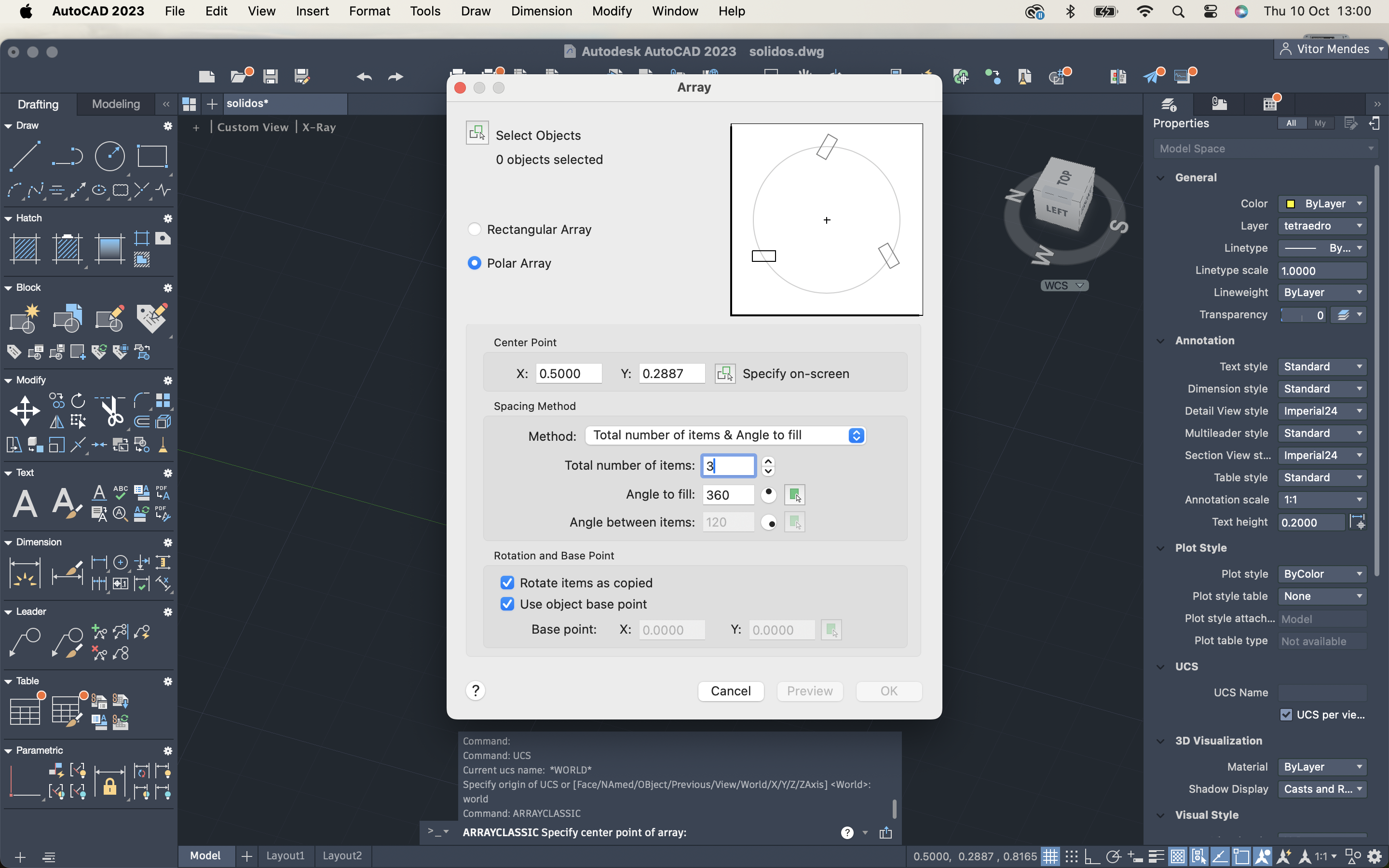
Task: Select the Circle tool
Action: [x=109, y=156]
